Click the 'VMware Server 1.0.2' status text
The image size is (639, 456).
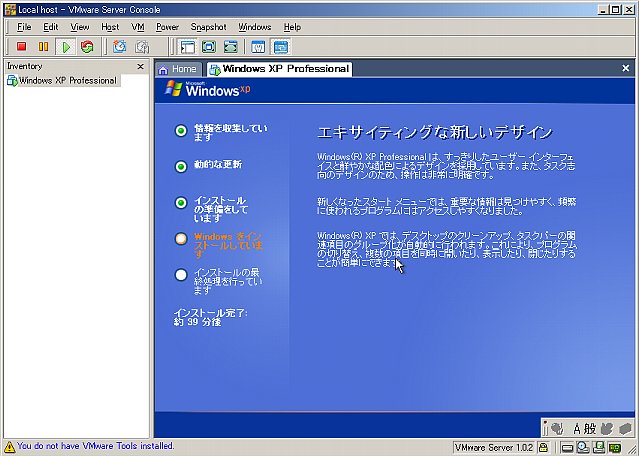[x=494, y=447]
